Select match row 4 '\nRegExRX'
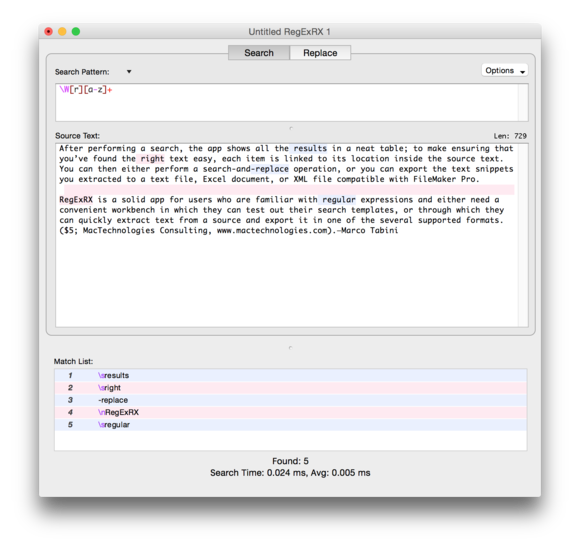Viewport: 580px width, 551px height. click(290, 412)
